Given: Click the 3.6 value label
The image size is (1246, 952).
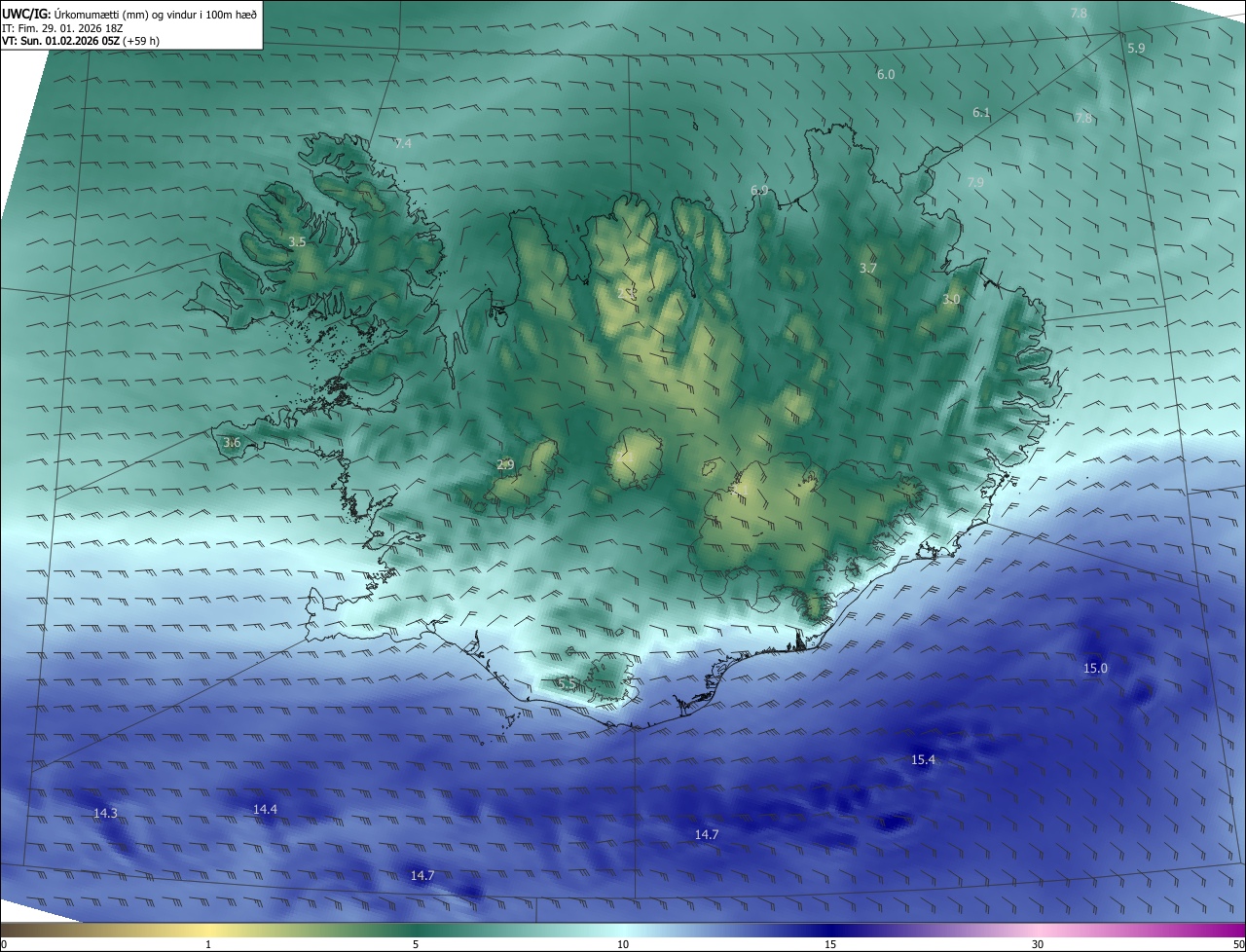Looking at the screenshot, I should [x=232, y=443].
